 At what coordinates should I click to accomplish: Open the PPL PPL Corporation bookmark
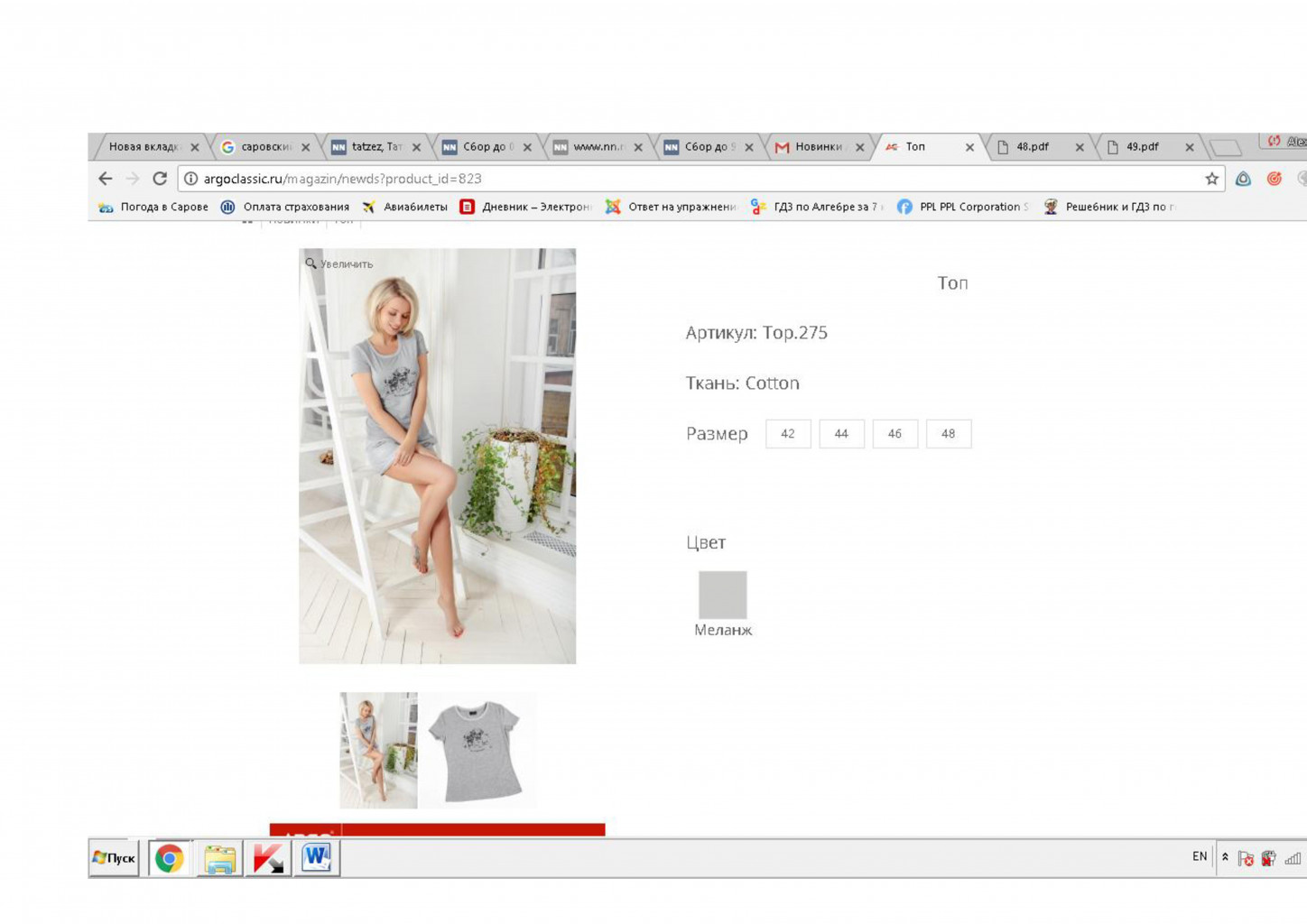(x=962, y=207)
